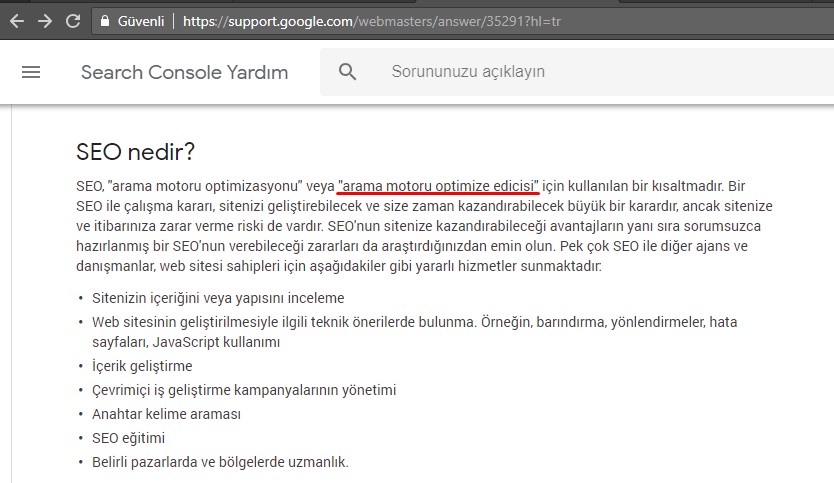Select the support.google.com URL in address bar
834x483 pixels.
tap(372, 21)
